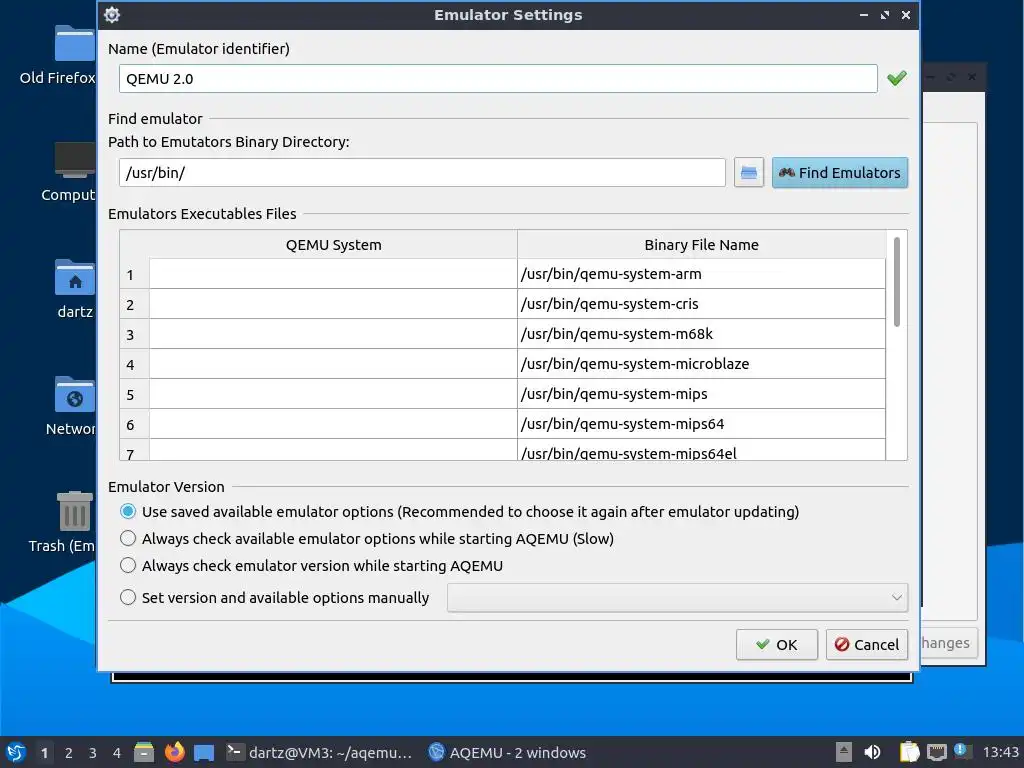Screen dimensions: 1024x768
Task: Close the Emulator Settings window
Action: [x=905, y=14]
